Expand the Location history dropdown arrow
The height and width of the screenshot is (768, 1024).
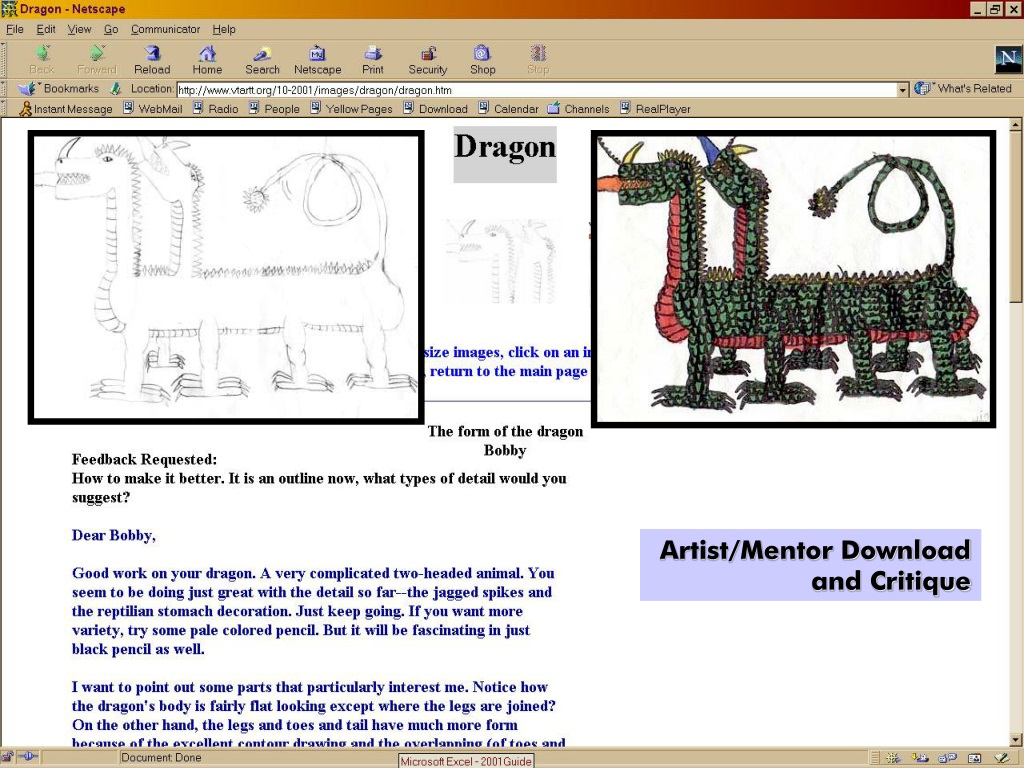tap(903, 89)
